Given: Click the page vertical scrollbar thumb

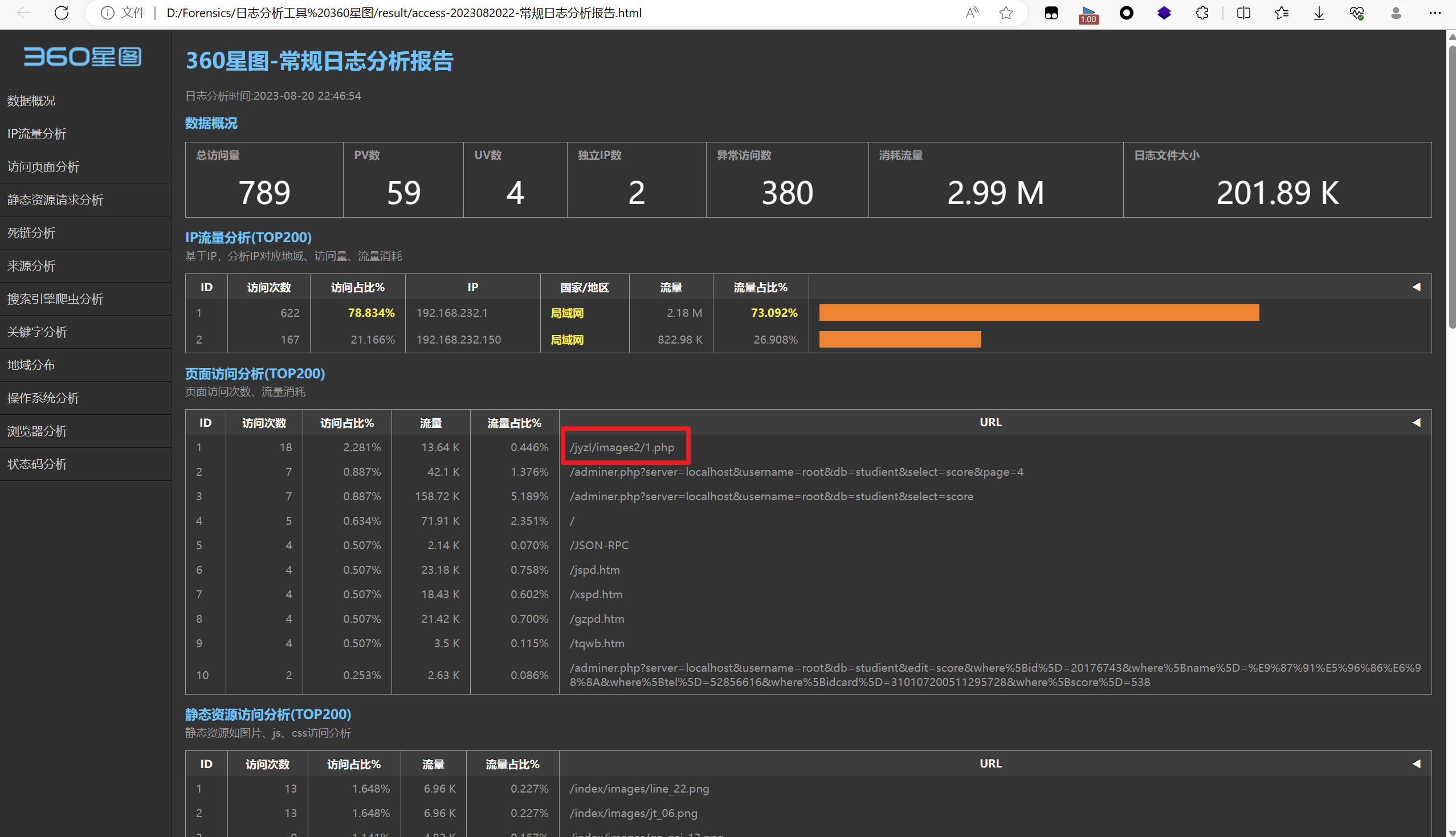Looking at the screenshot, I should tap(1451, 187).
